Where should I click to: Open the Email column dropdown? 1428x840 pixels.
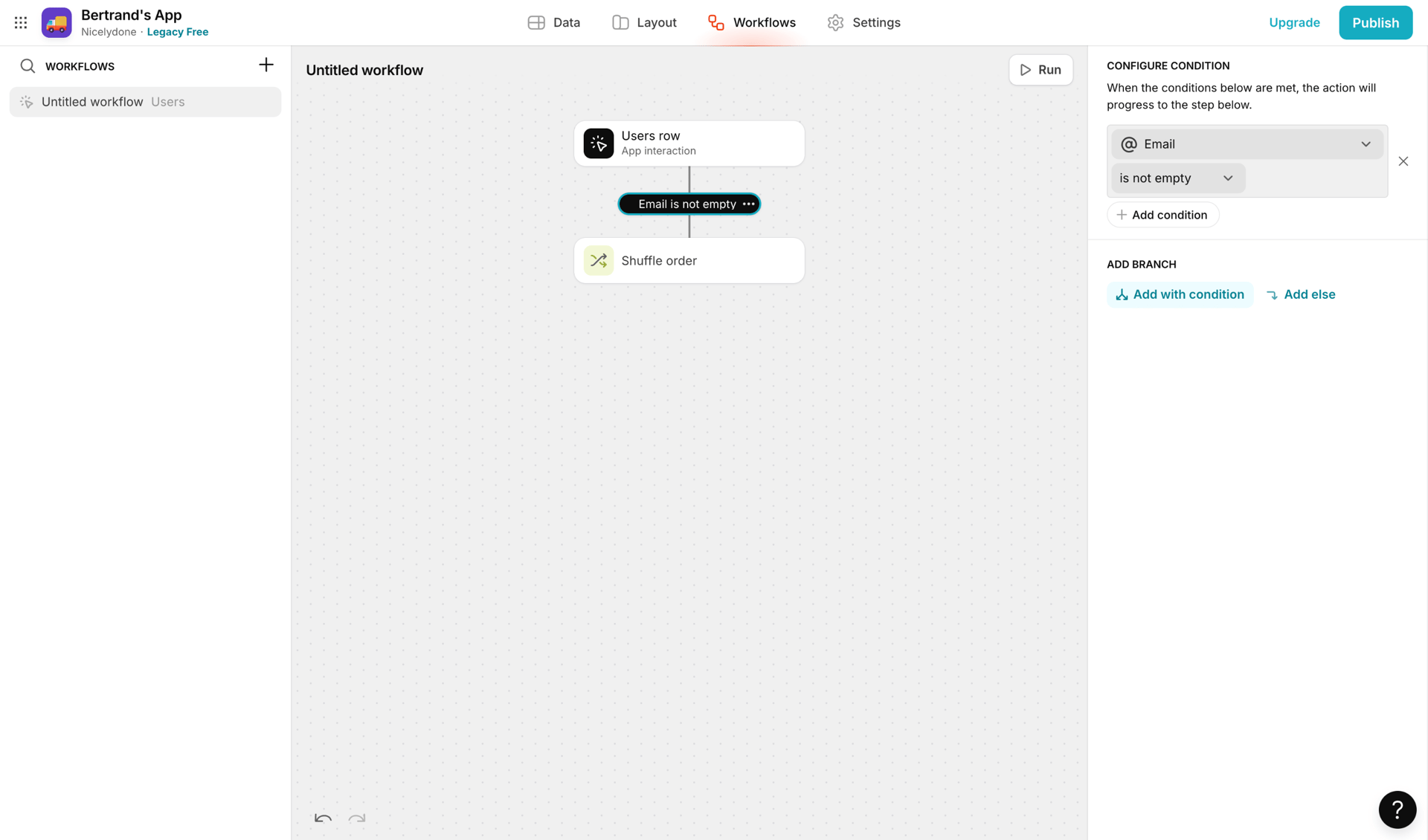coord(1366,143)
